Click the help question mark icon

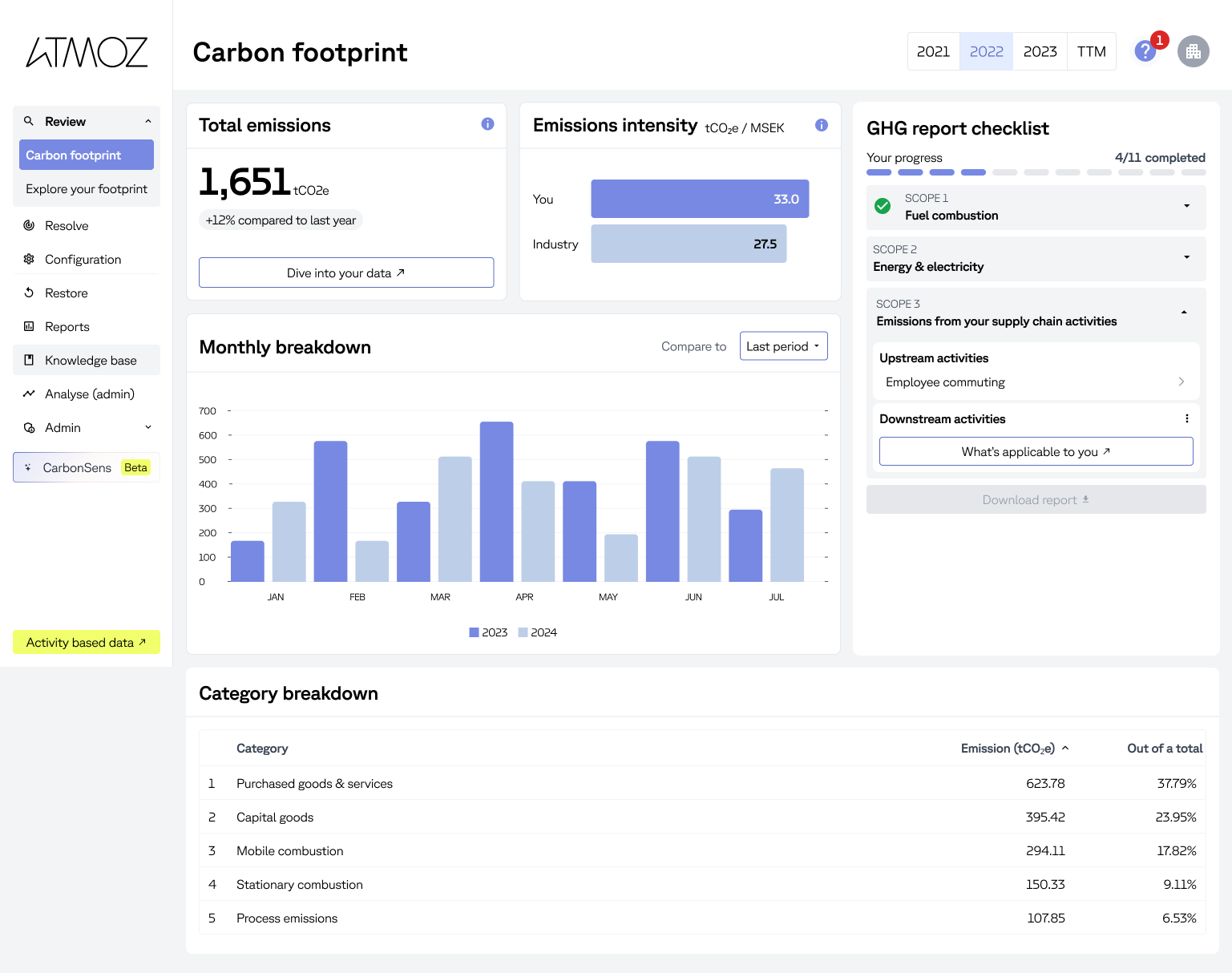pyautogui.click(x=1145, y=52)
